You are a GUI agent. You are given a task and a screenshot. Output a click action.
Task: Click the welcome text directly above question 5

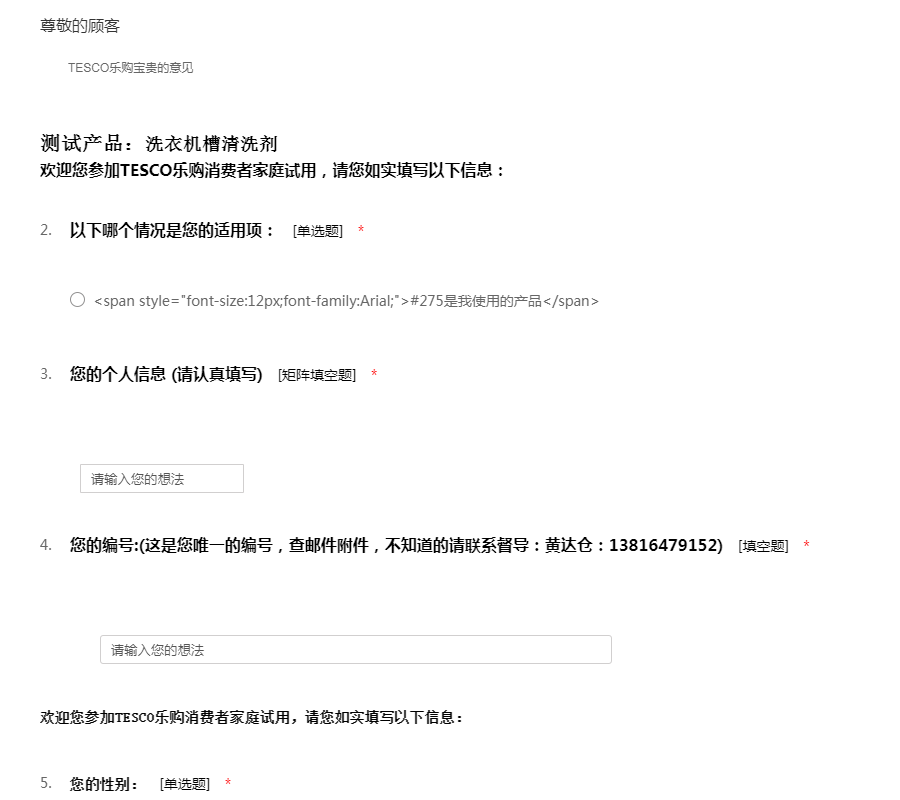tap(252, 718)
